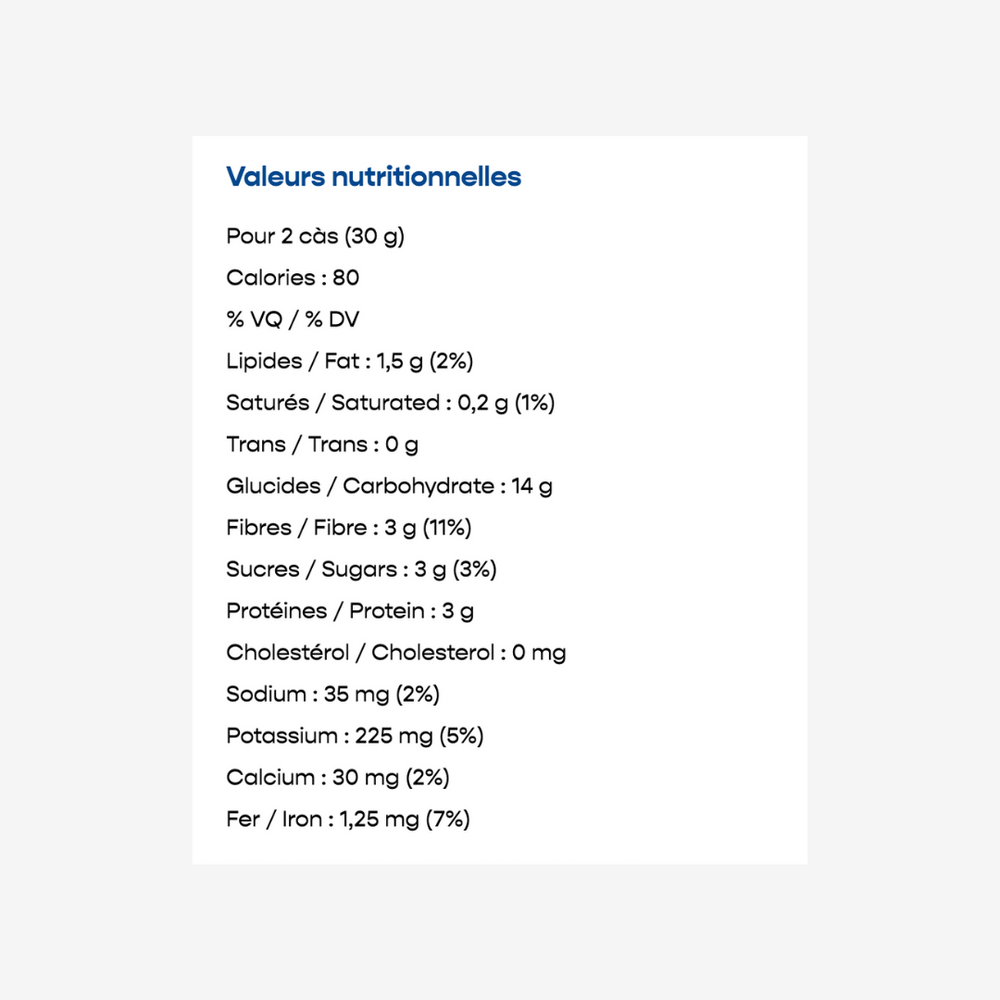
Task: Select the "Saturés / Saturated" label
Action: [332, 403]
